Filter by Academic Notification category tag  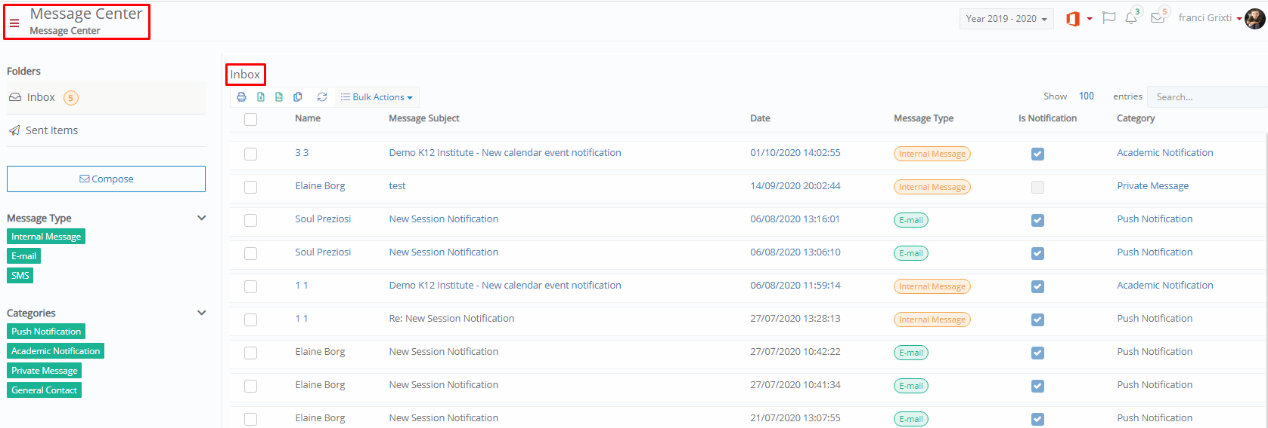coord(55,351)
